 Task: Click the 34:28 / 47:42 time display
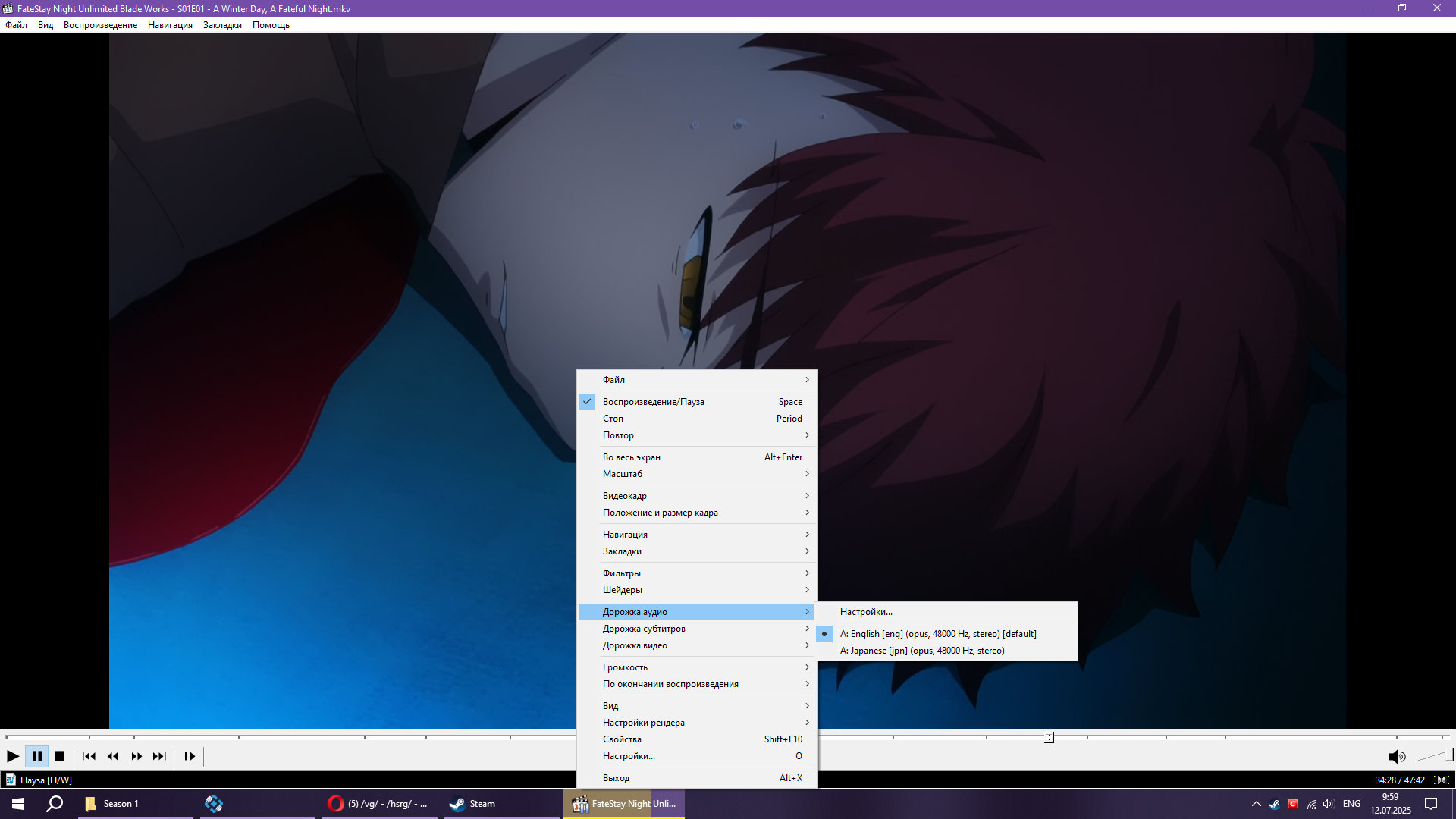click(1399, 780)
